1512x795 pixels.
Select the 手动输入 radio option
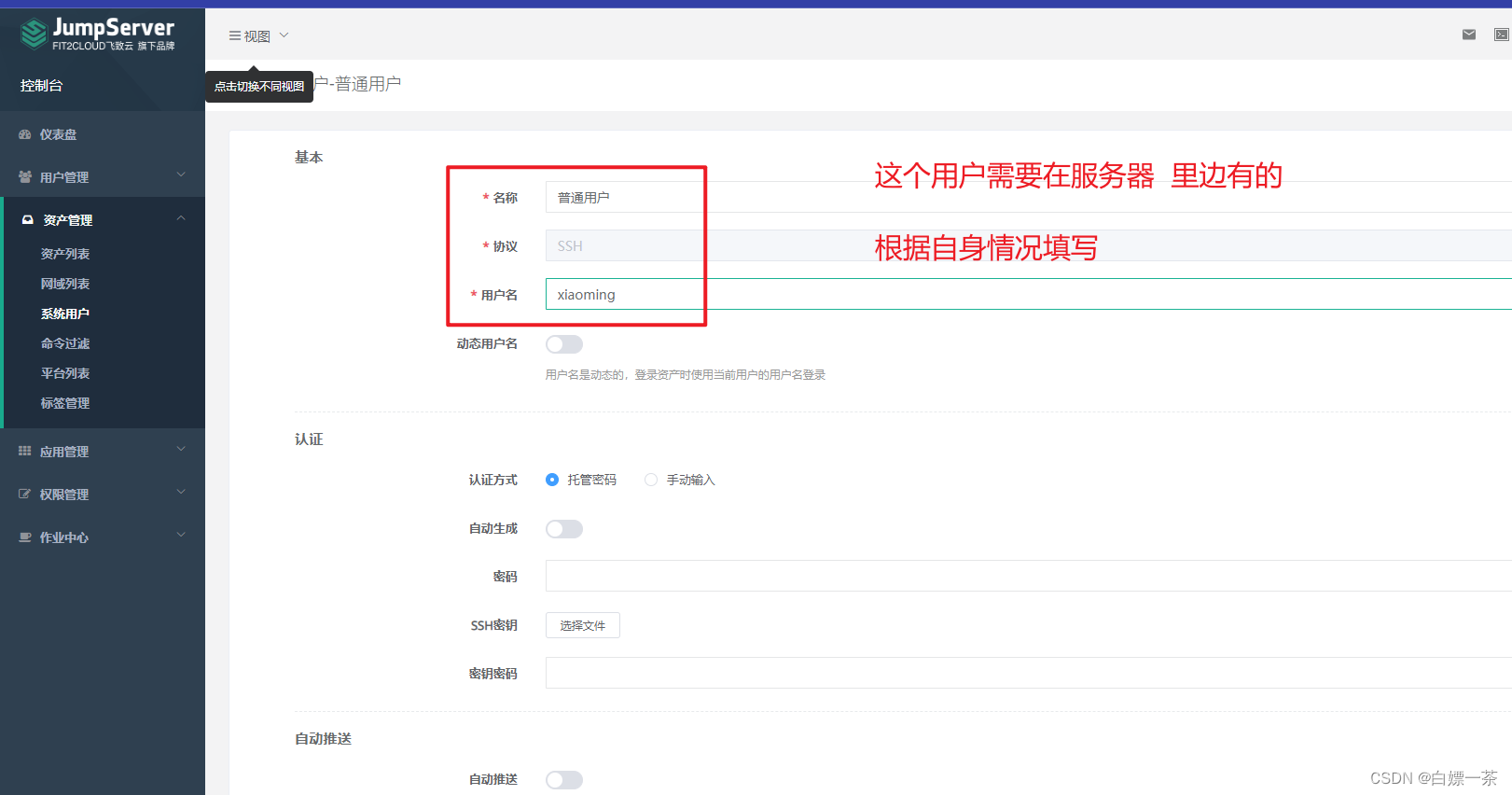coord(651,480)
